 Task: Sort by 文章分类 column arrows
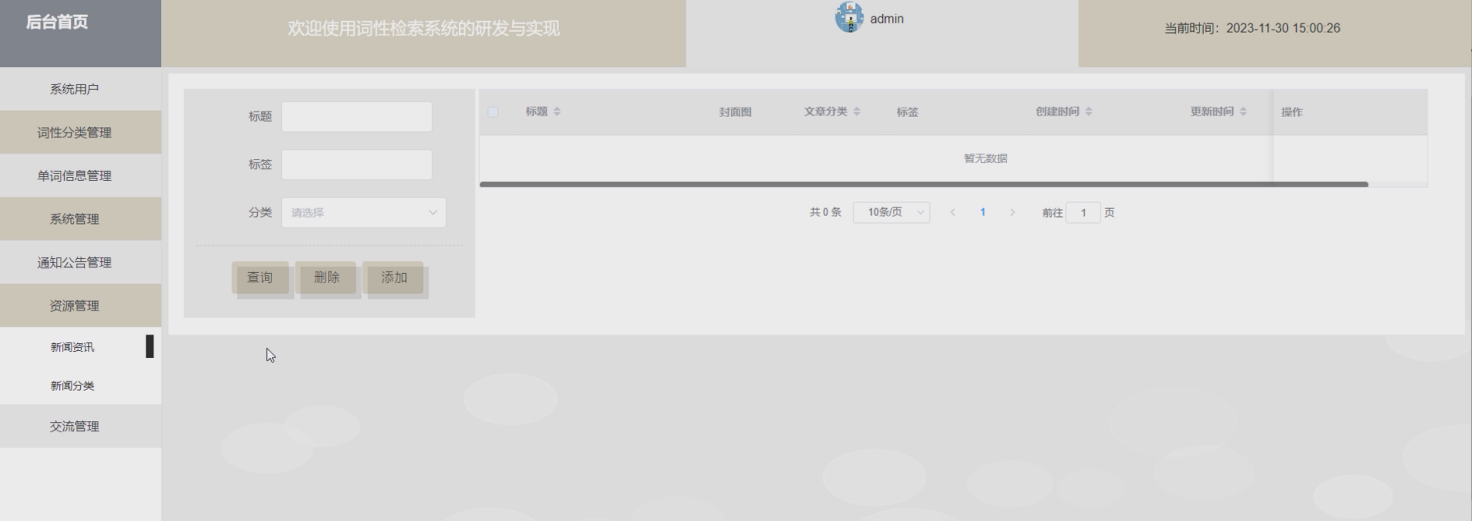(x=857, y=112)
